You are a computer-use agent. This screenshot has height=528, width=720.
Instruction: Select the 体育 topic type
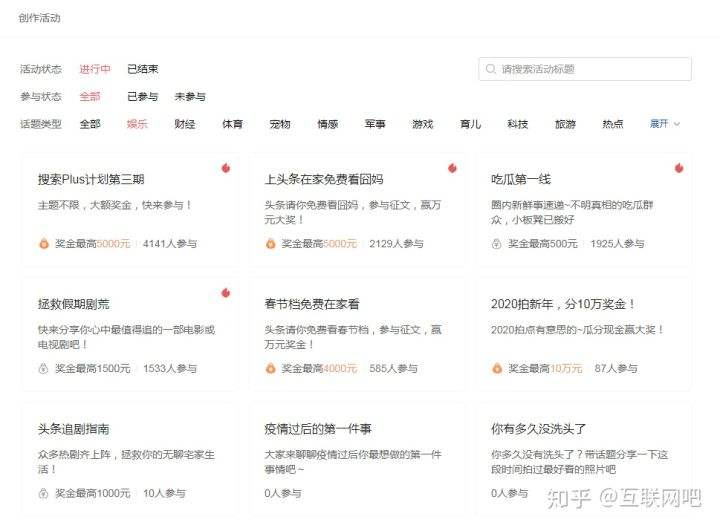click(232, 124)
